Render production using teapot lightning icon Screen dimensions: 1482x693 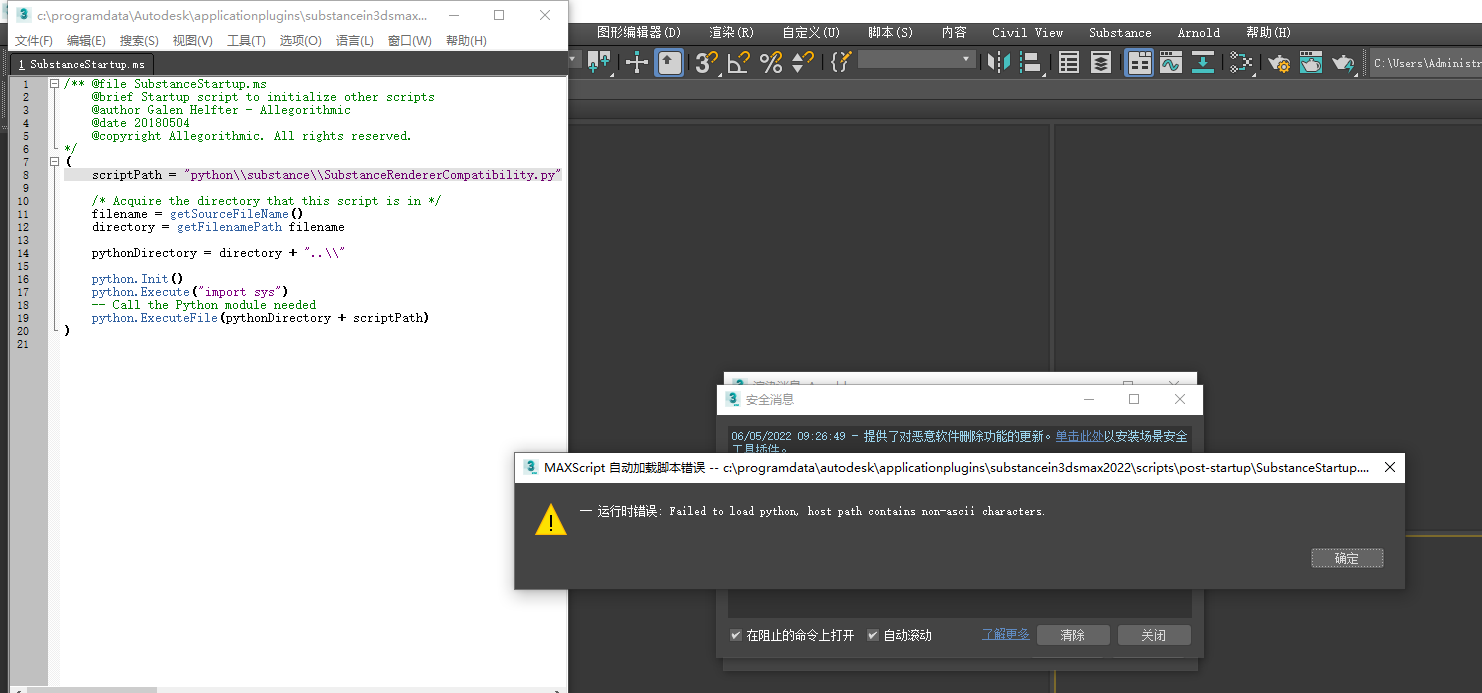point(1343,63)
